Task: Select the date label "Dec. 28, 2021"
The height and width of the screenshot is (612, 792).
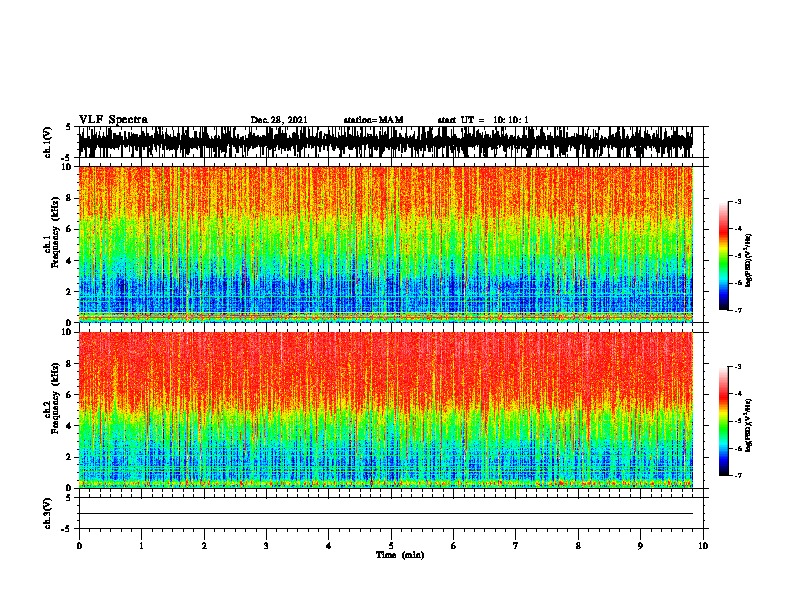Action: coord(279,120)
